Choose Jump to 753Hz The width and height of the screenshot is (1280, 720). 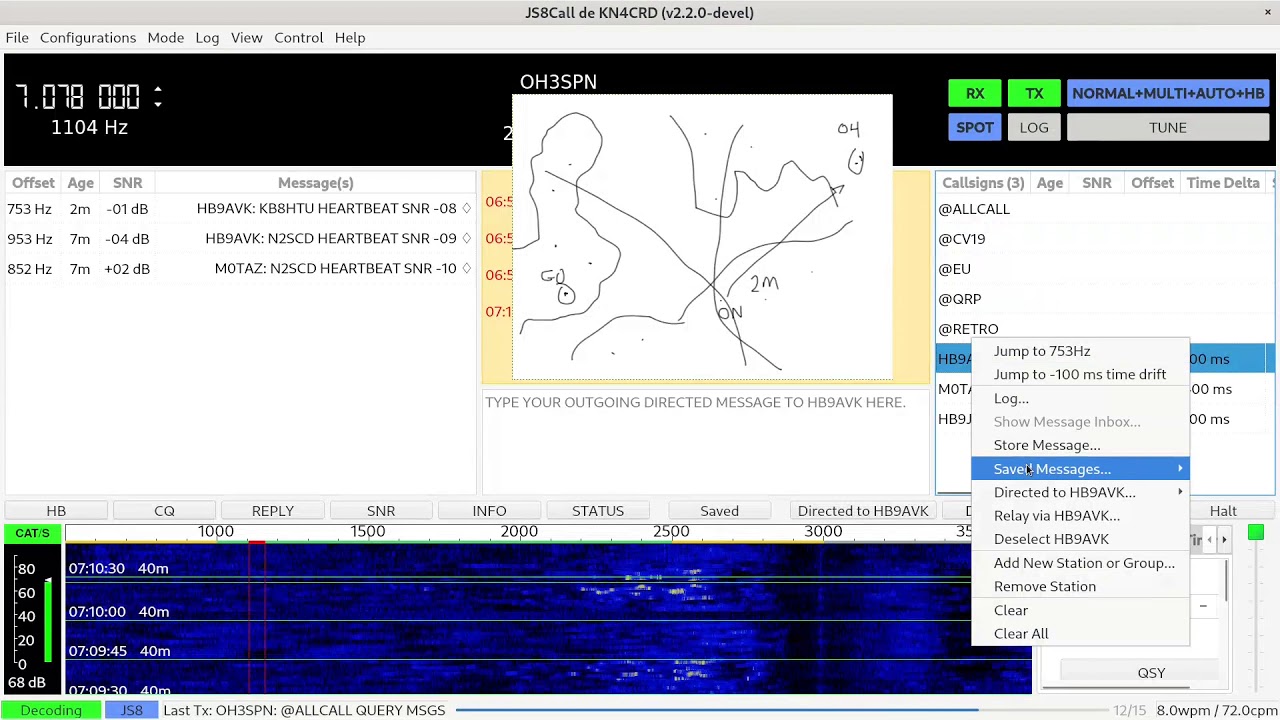tap(1080, 351)
